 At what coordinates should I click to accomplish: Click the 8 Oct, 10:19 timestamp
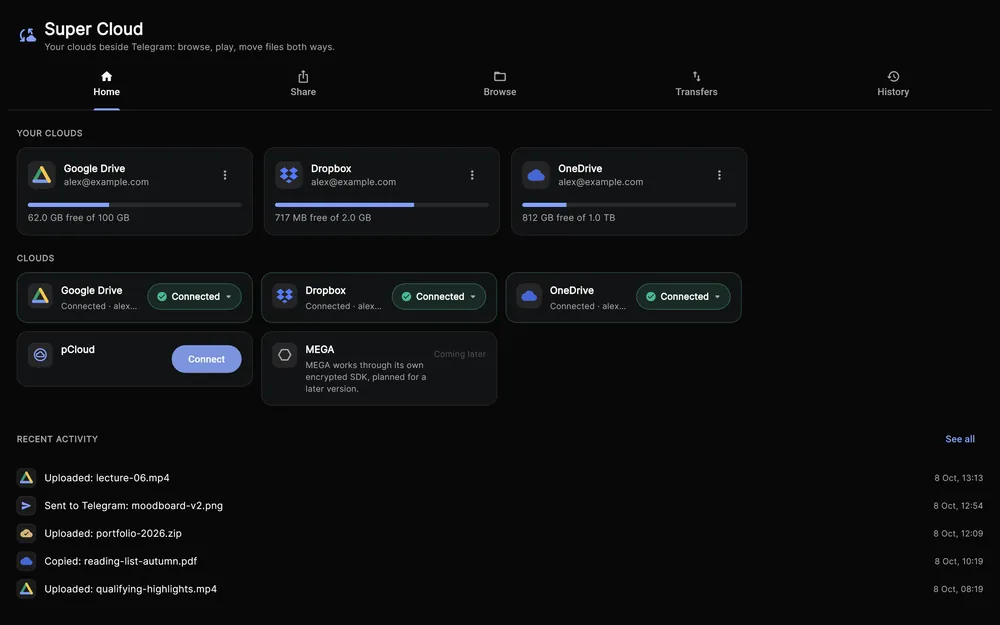point(959,561)
